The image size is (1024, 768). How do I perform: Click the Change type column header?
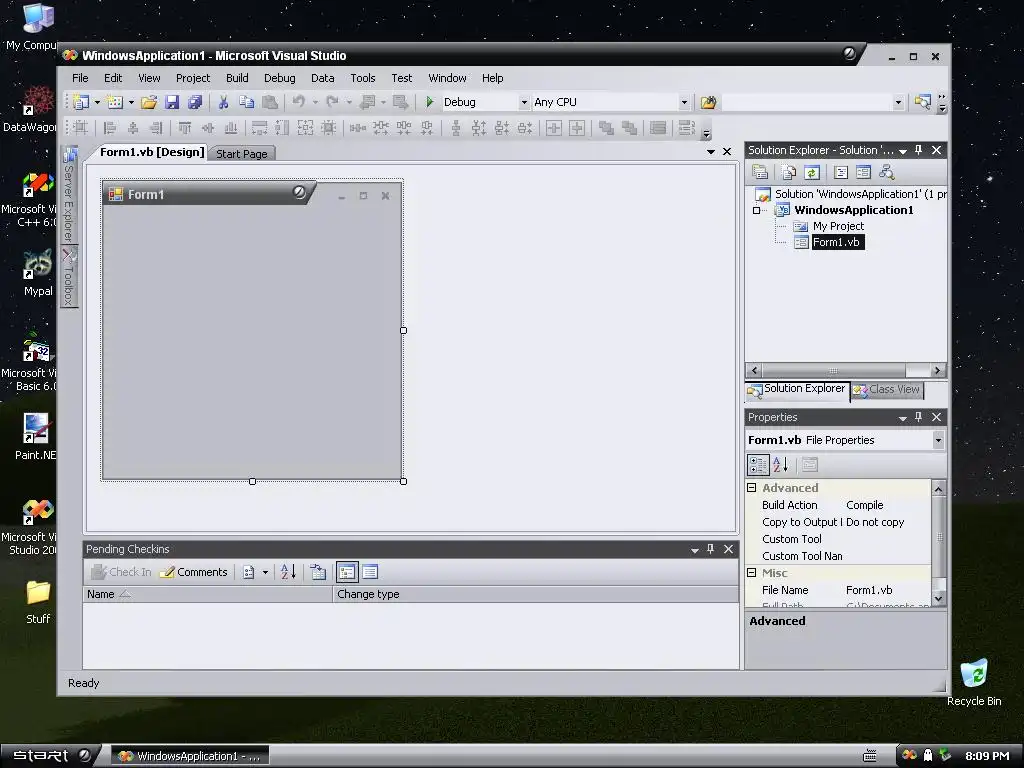click(536, 594)
